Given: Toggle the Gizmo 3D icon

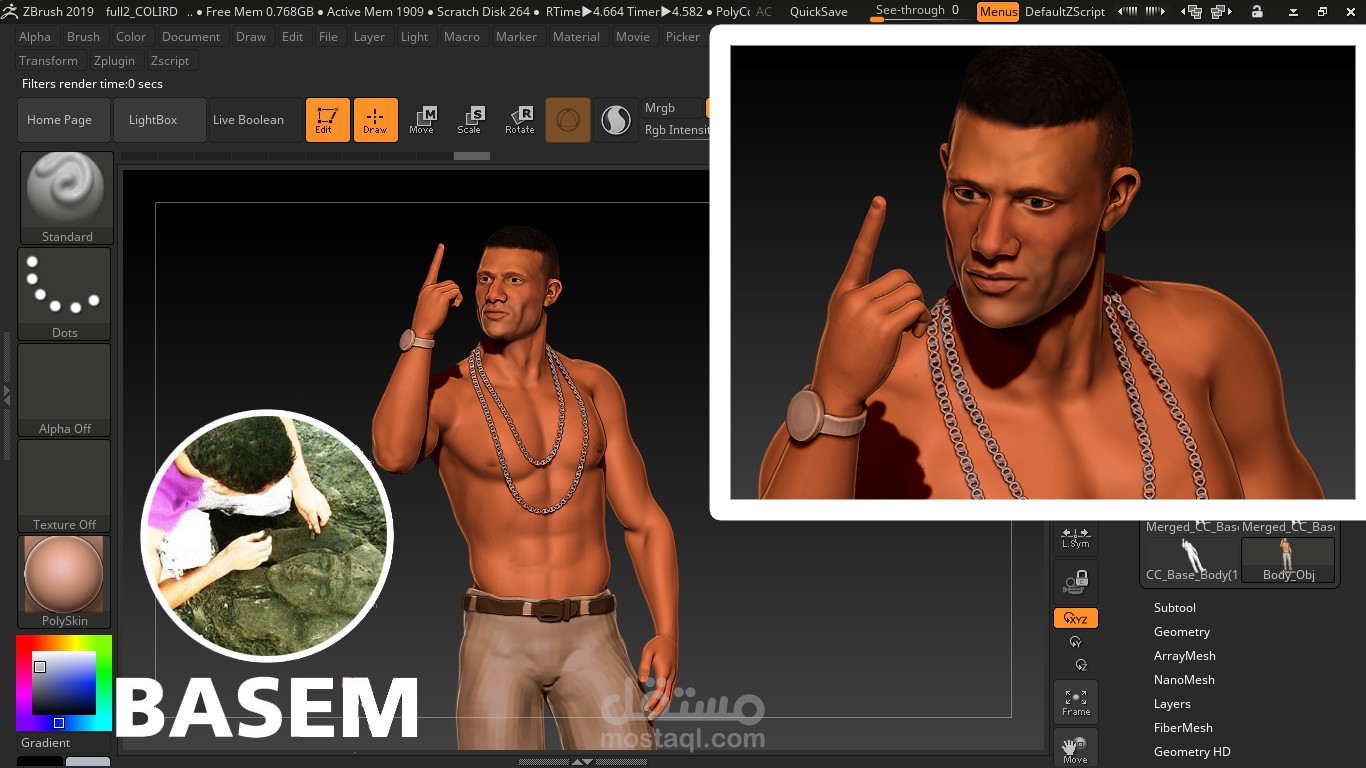Looking at the screenshot, I should click(567, 120).
